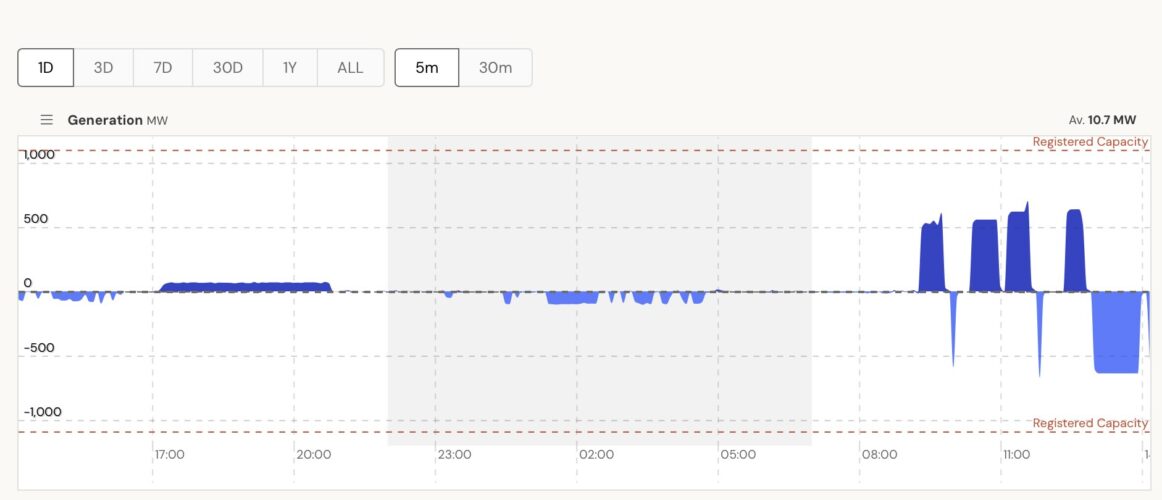The height and width of the screenshot is (500, 1162).
Task: Click the 17:00 time axis marker
Action: [x=169, y=455]
